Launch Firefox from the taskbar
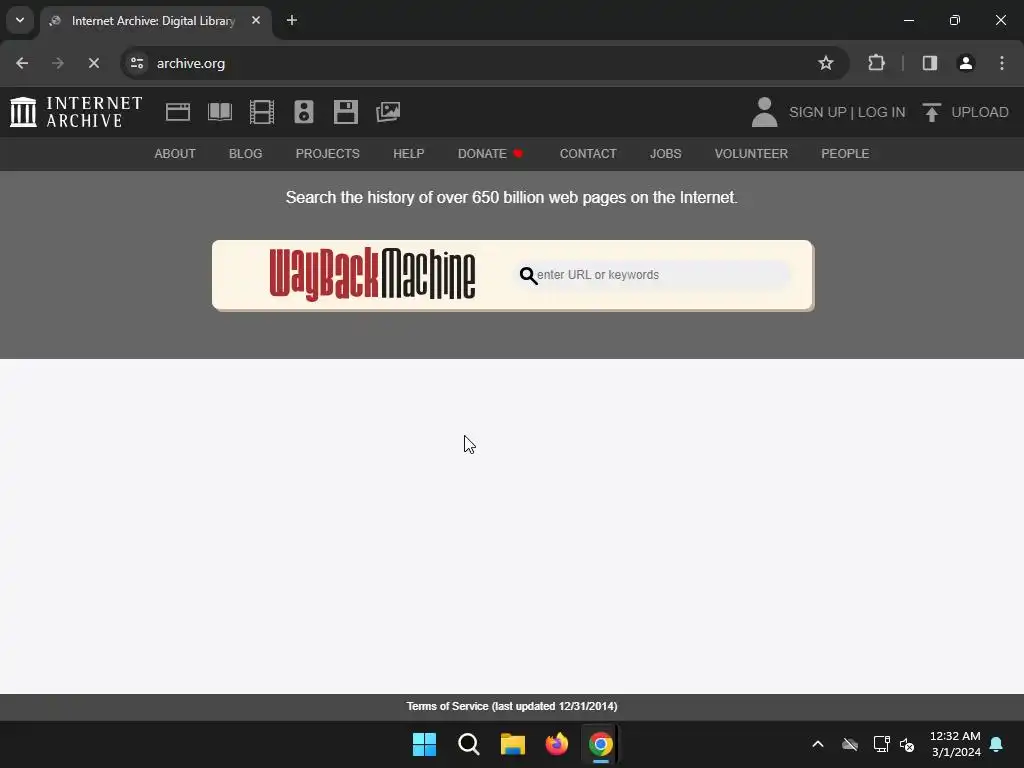The image size is (1024, 768). pos(556,744)
